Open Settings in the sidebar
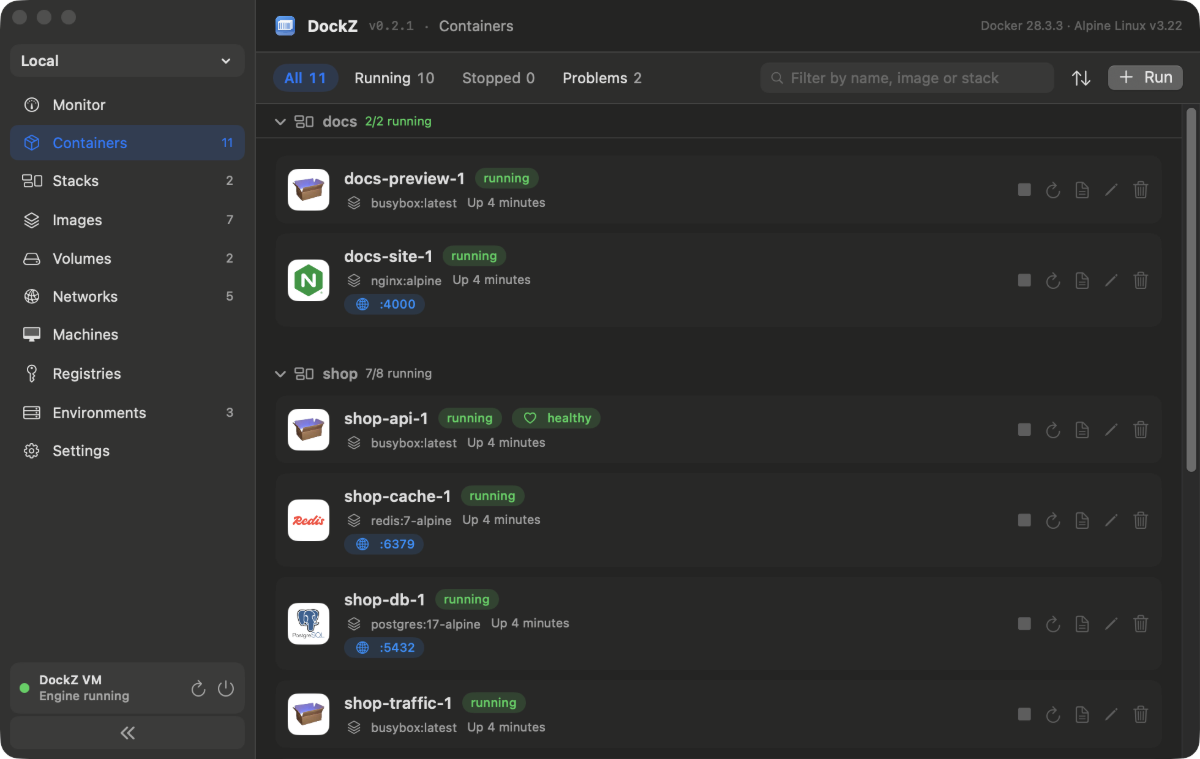 pyautogui.click(x=127, y=451)
